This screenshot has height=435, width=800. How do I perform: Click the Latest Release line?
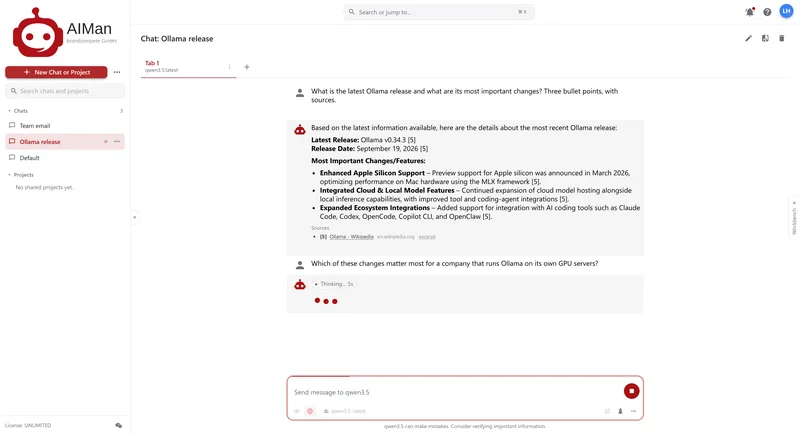point(363,140)
